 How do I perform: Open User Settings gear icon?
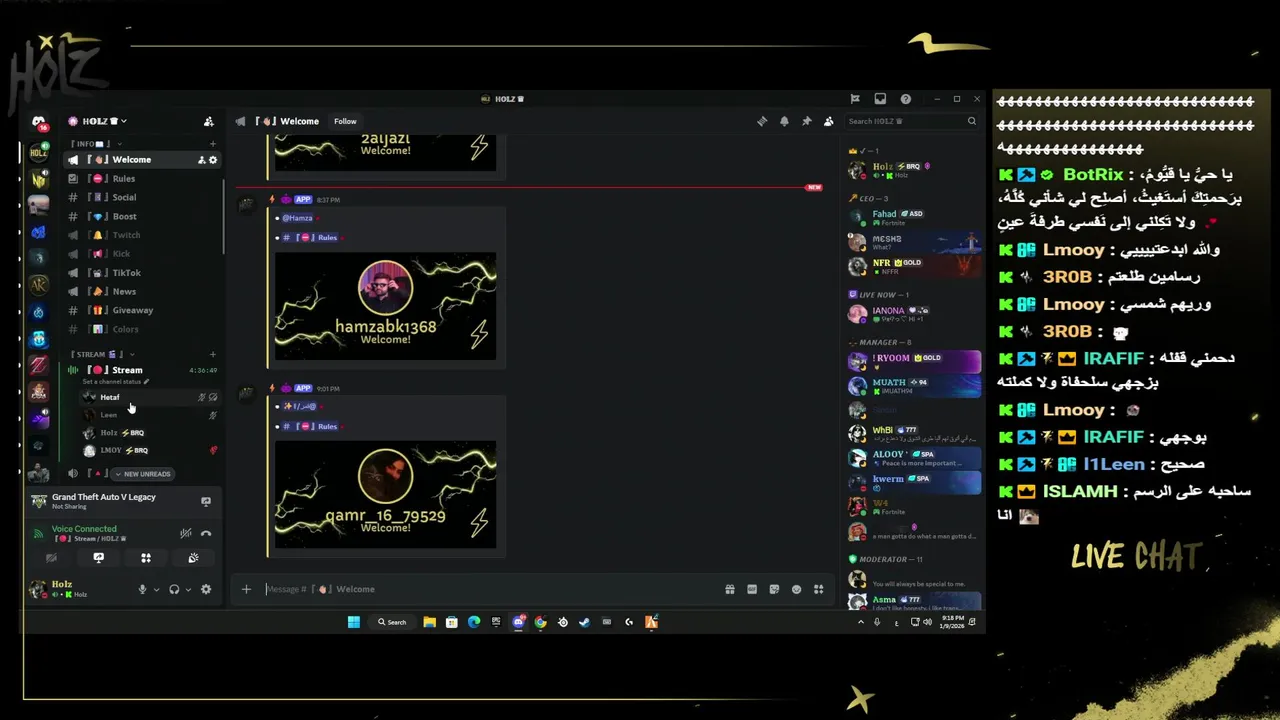(x=206, y=589)
